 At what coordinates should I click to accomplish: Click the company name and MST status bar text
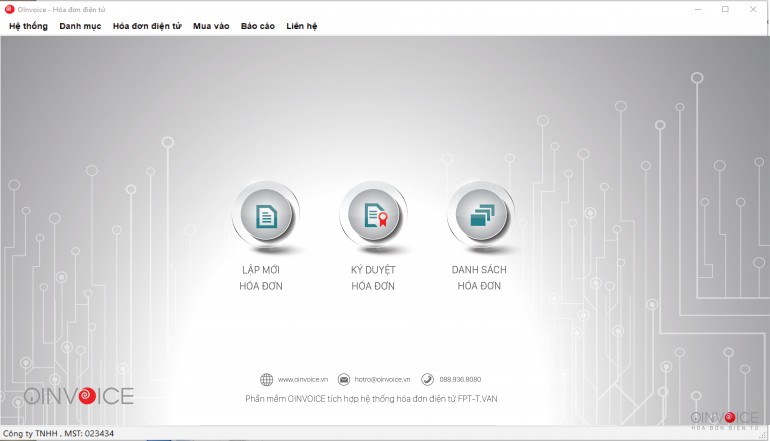(x=58, y=433)
